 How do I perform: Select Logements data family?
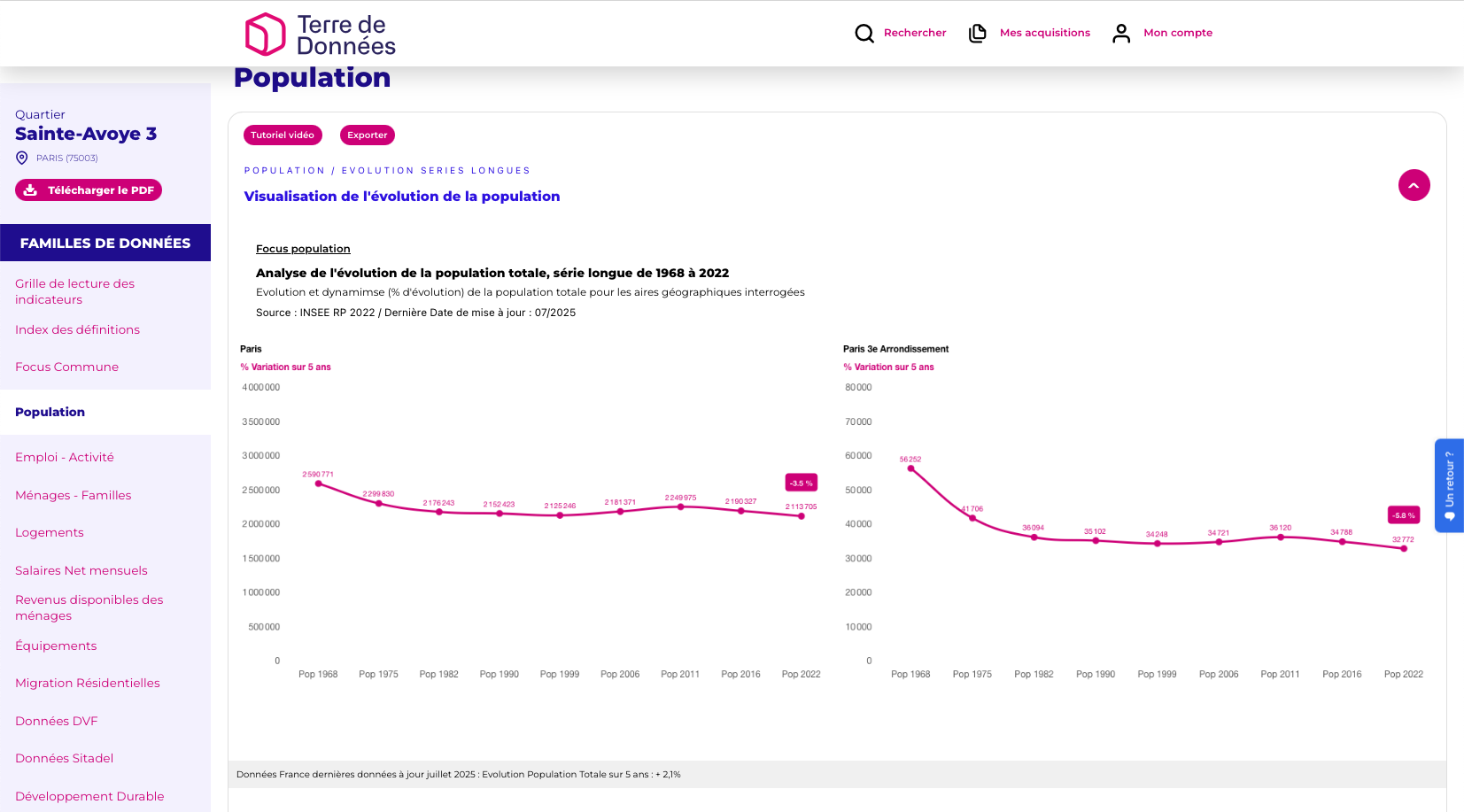50,532
